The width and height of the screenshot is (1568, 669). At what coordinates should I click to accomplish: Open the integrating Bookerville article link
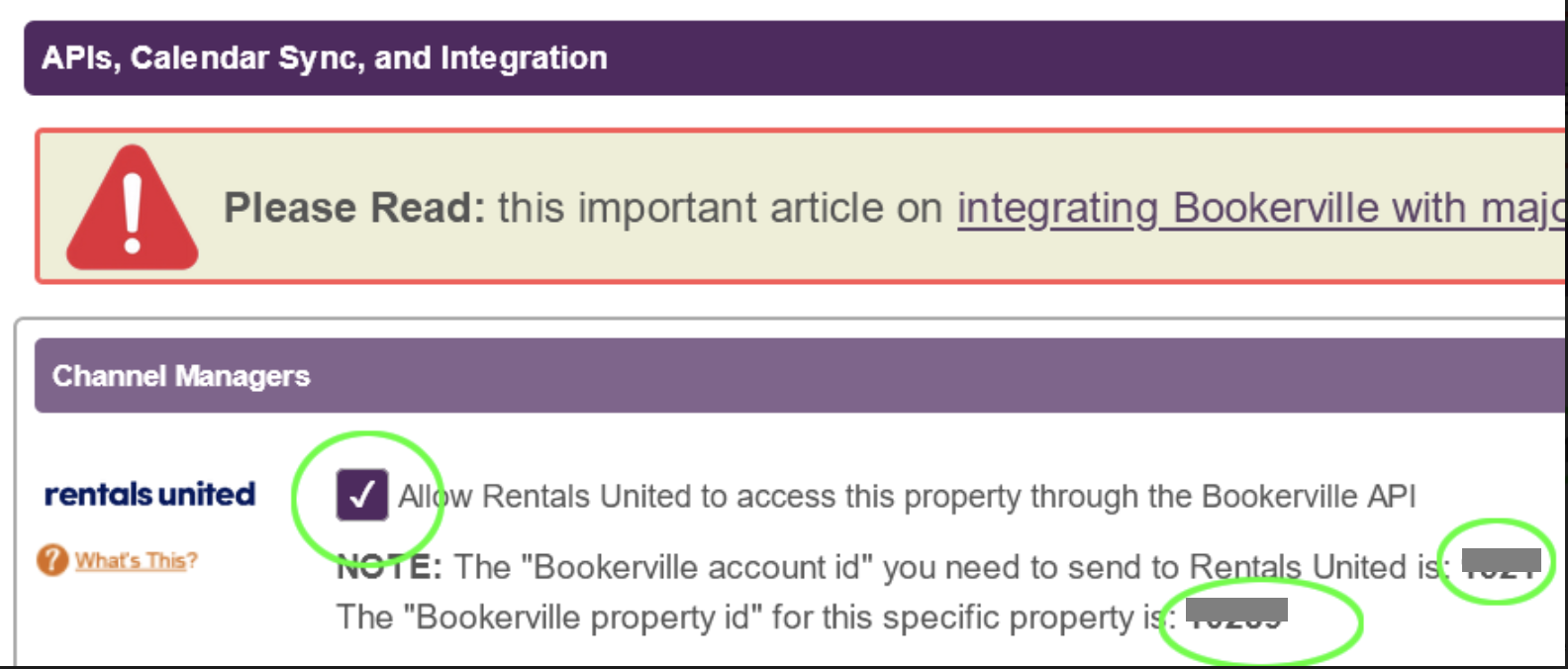[1261, 209]
